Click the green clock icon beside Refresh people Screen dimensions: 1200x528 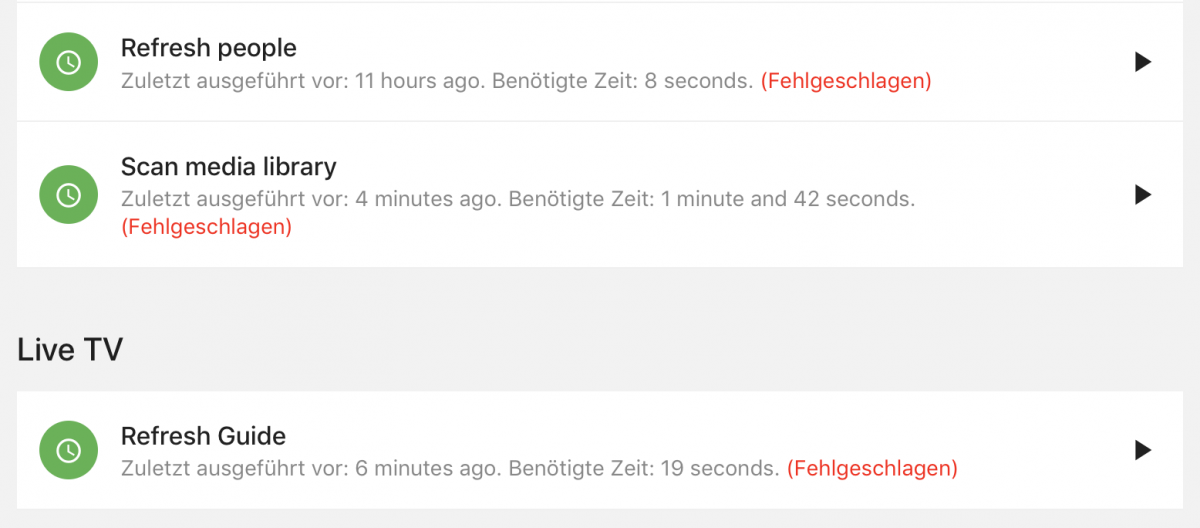pos(68,62)
